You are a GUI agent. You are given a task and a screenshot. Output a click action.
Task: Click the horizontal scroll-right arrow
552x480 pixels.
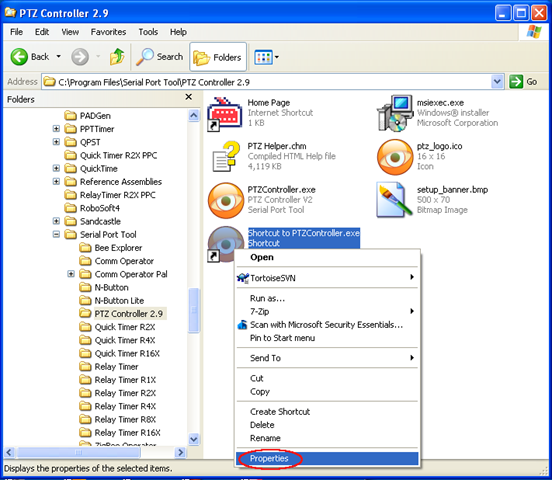(180, 452)
